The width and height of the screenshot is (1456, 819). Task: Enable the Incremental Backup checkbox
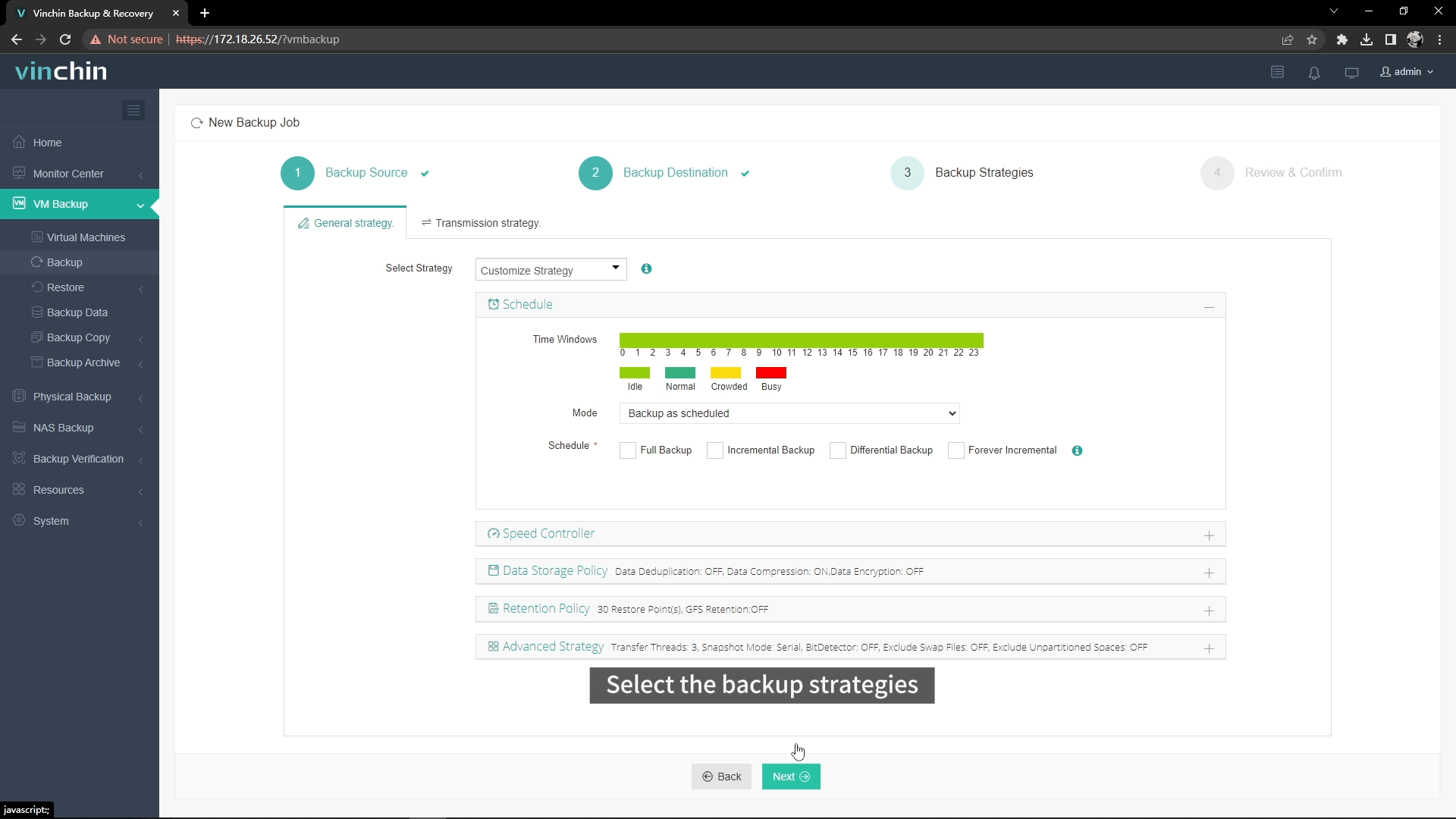pyautogui.click(x=715, y=450)
